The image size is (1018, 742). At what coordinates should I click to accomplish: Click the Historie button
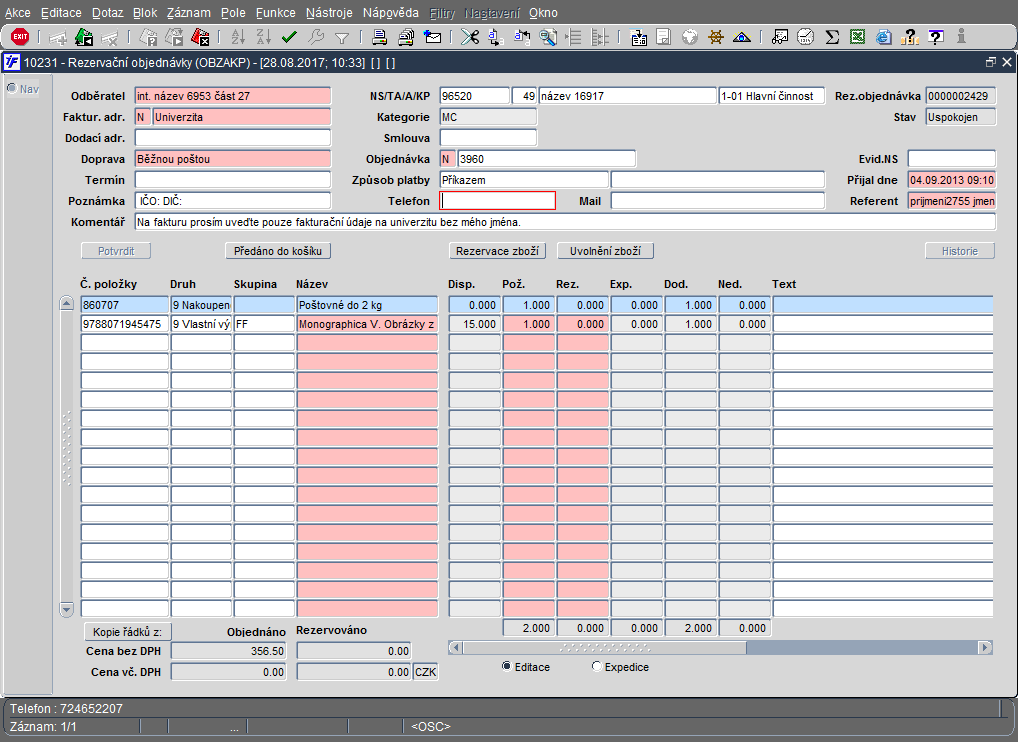[x=960, y=251]
